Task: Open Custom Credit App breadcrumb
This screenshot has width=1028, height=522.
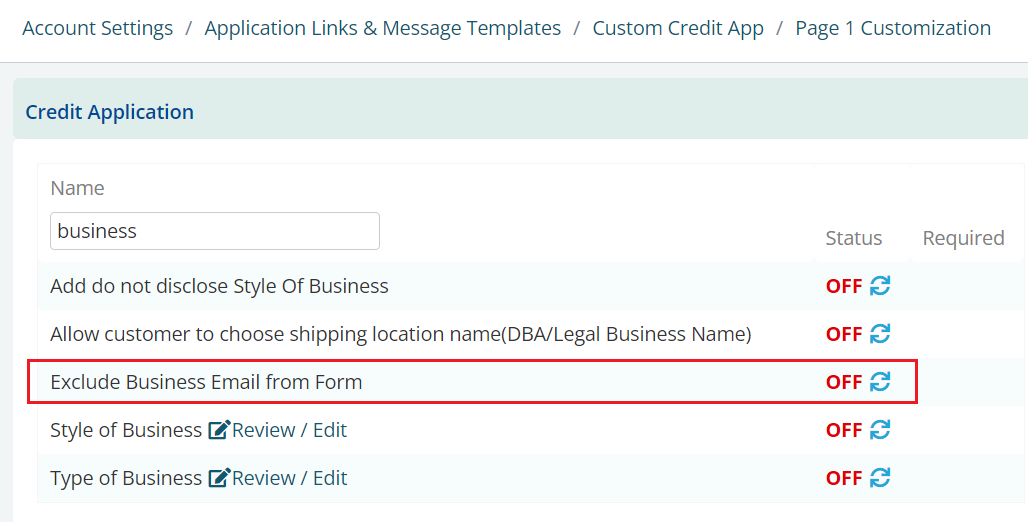Action: [x=678, y=28]
